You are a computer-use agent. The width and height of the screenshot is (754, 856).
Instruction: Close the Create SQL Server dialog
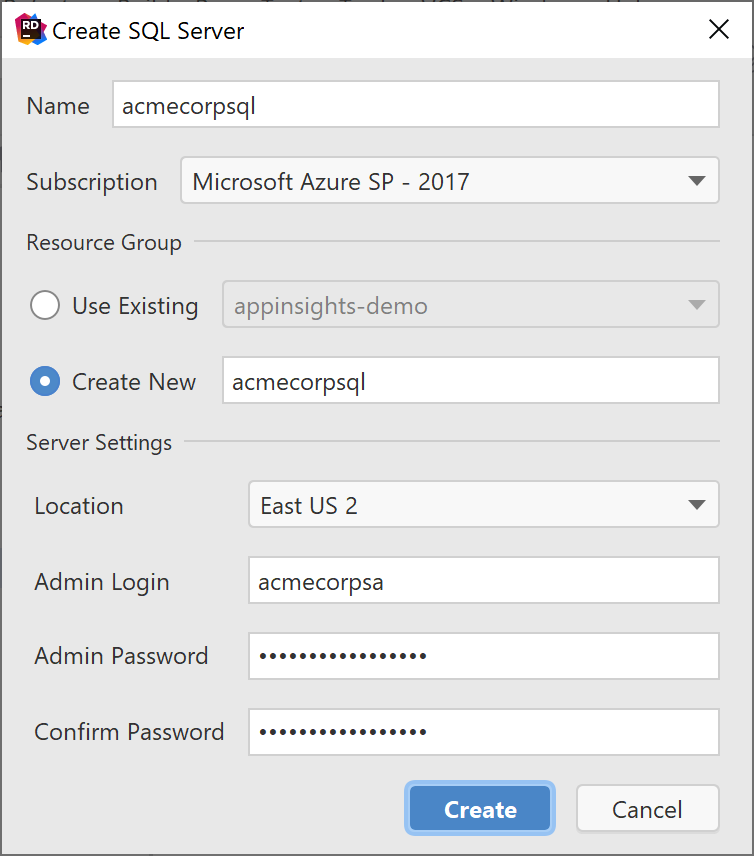719,29
